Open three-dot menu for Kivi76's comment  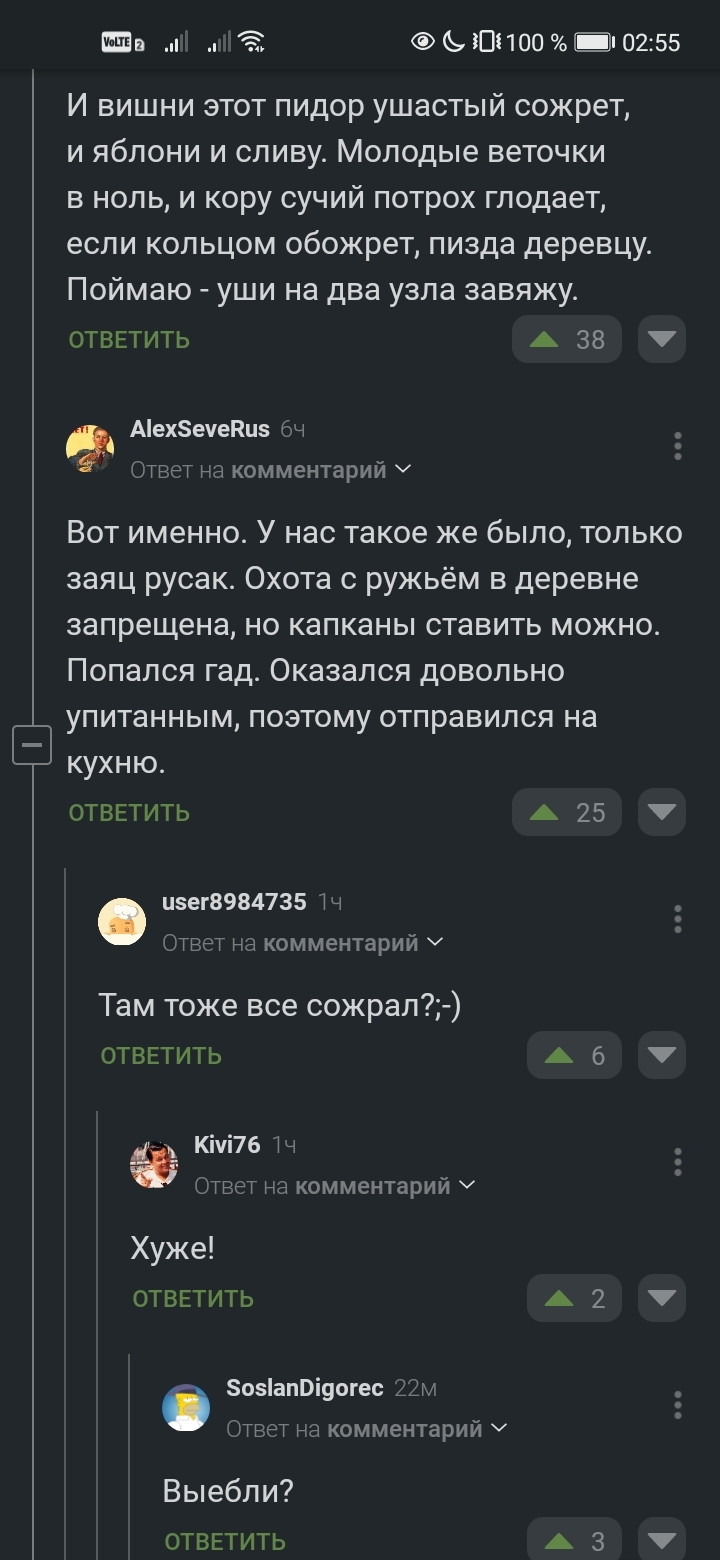[x=678, y=1162]
